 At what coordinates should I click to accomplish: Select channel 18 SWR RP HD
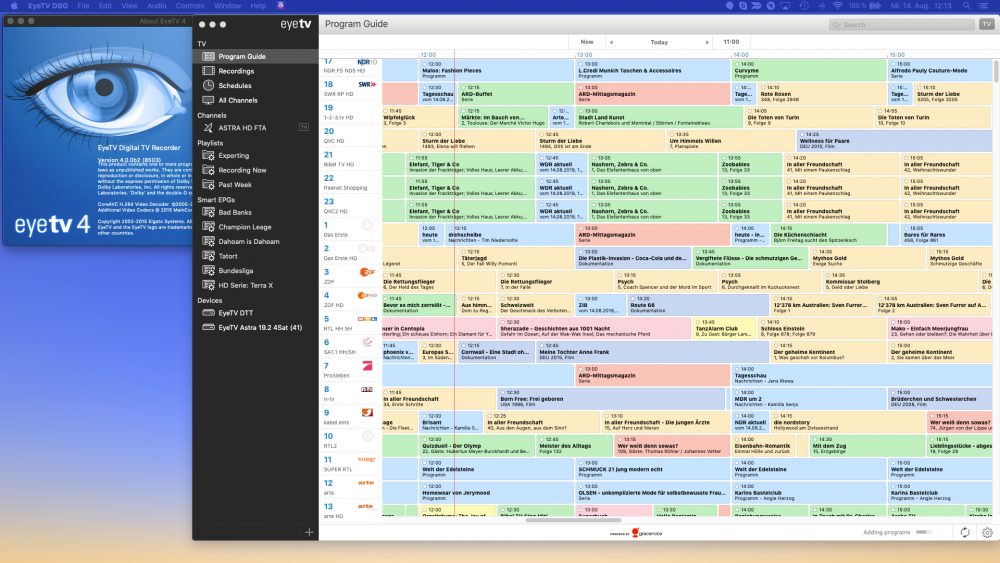coord(351,88)
